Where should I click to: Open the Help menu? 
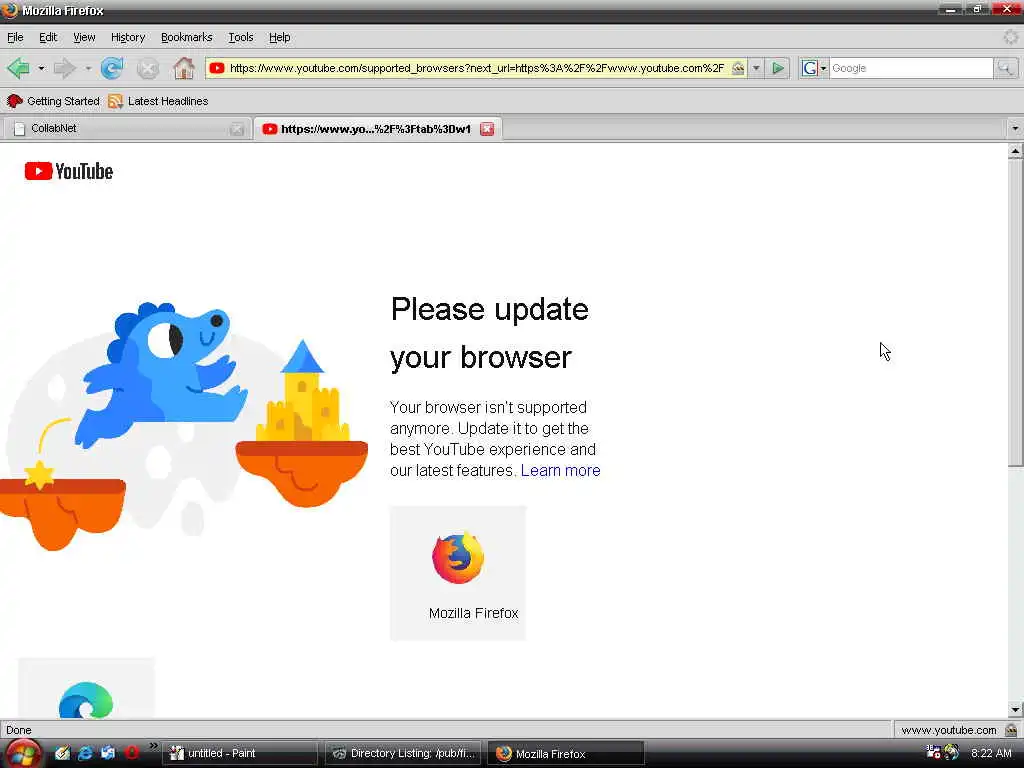pos(280,37)
